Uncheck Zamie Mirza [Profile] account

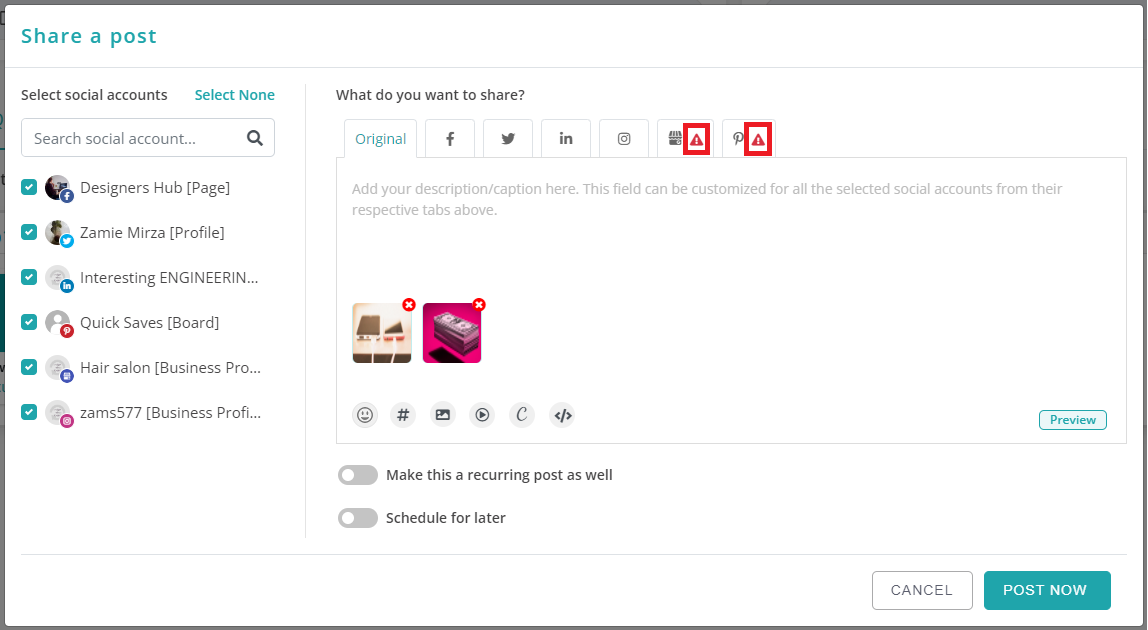coord(29,232)
